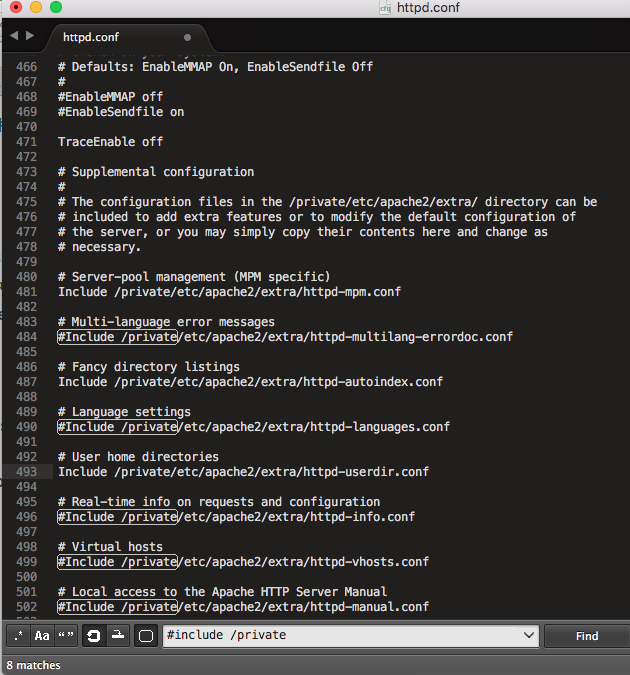This screenshot has width=630, height=675.
Task: Click line number 481 in gutter
Action: click(x=27, y=292)
